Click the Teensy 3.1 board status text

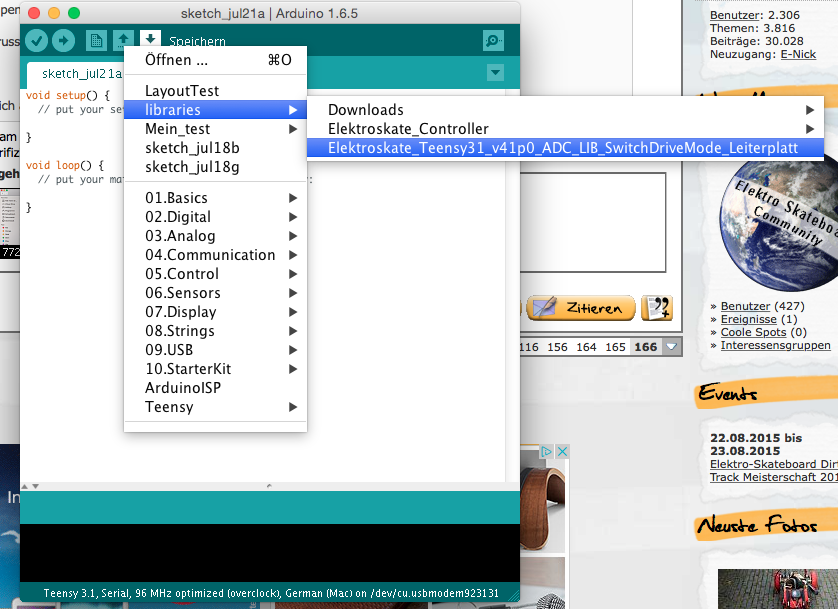270,594
